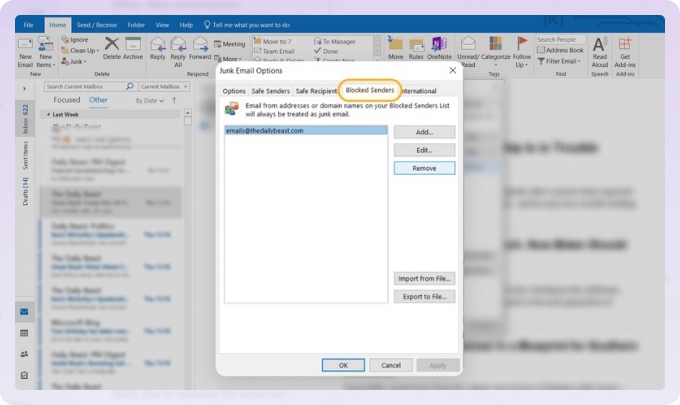Switch to the View ribbon tab
The height and width of the screenshot is (405, 680).
(x=162, y=25)
